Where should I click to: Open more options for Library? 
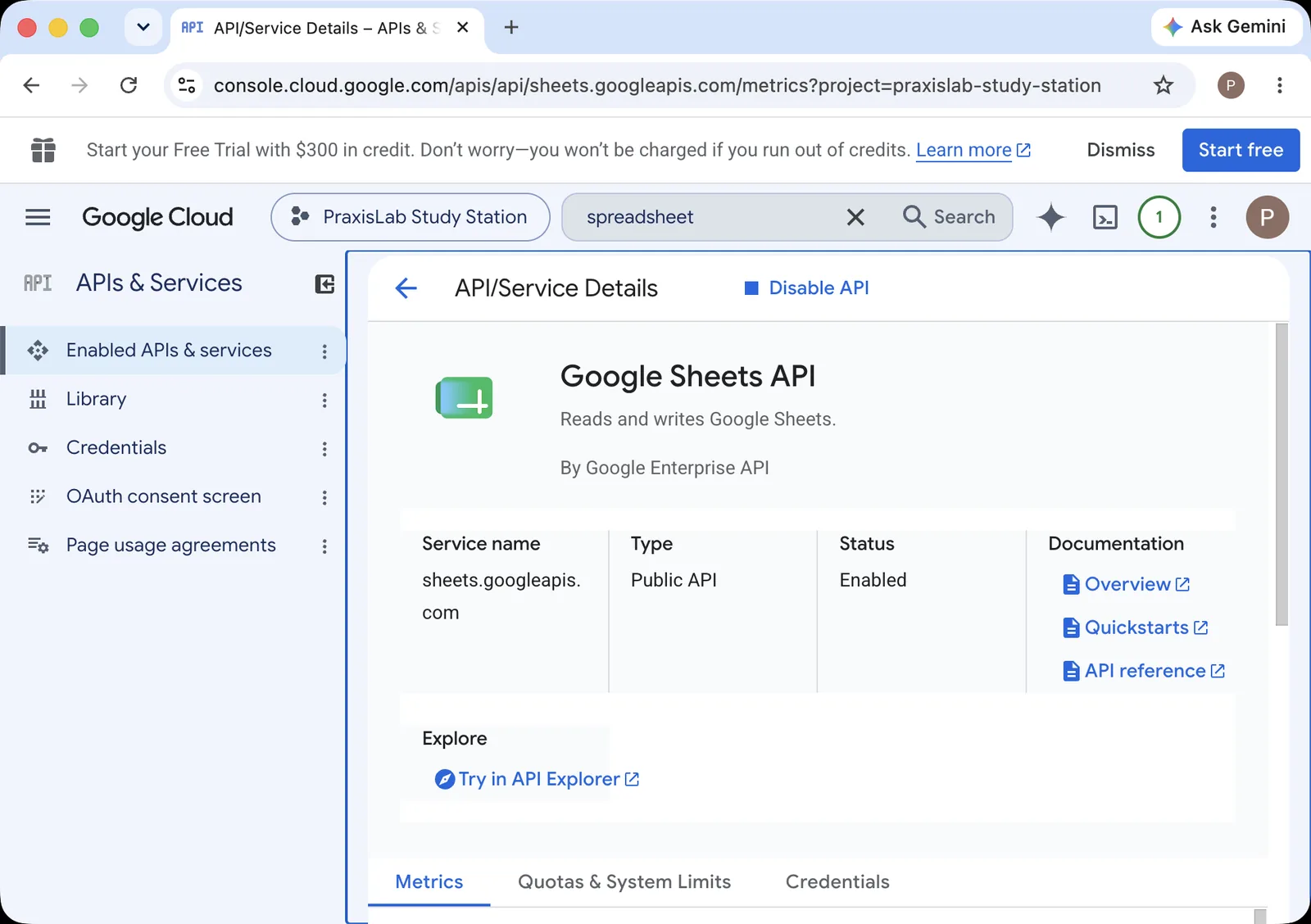tap(324, 400)
